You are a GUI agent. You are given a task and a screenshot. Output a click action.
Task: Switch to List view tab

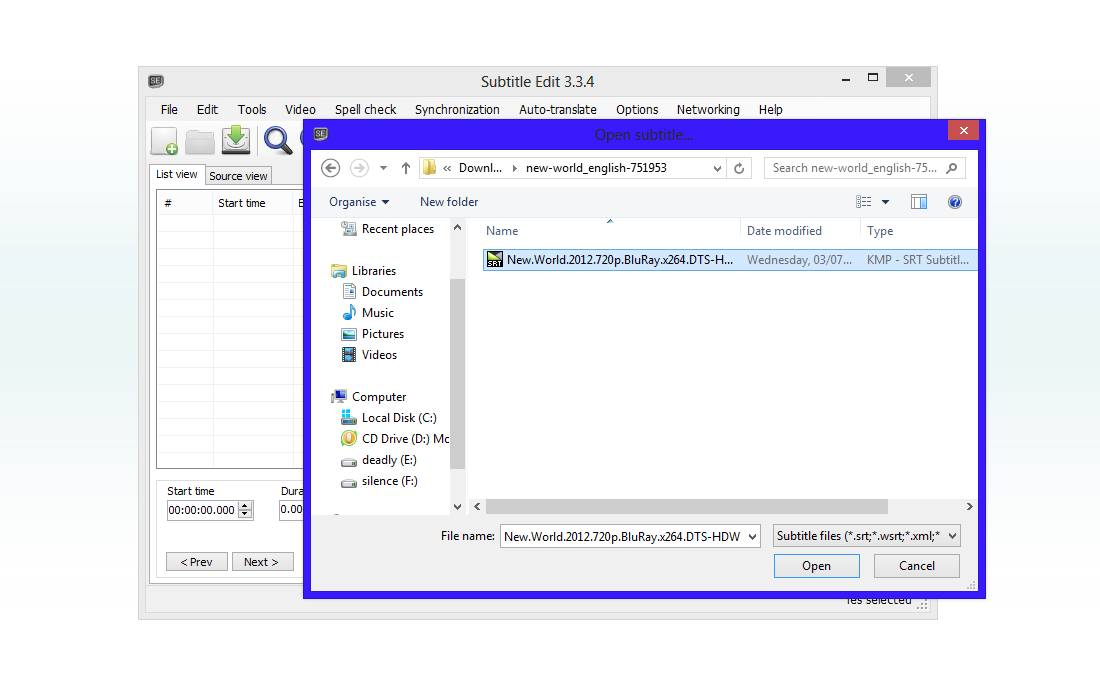coord(177,175)
